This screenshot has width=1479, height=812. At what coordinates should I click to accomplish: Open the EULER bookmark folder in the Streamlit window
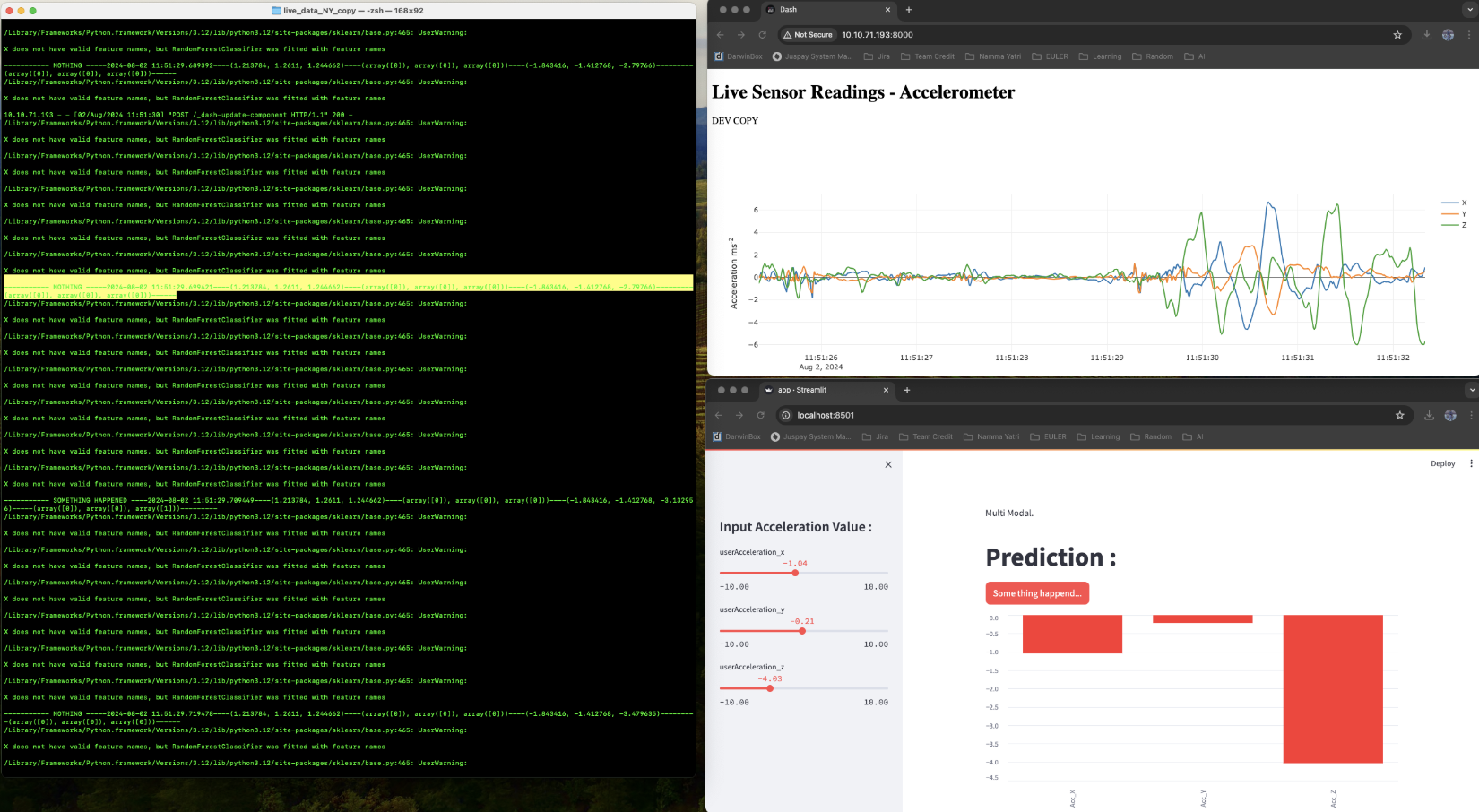1048,436
